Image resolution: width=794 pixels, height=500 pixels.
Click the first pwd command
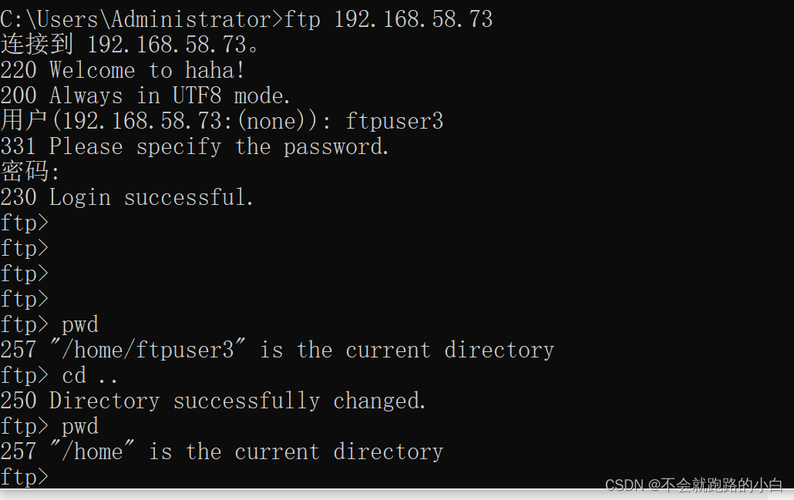pos(80,325)
